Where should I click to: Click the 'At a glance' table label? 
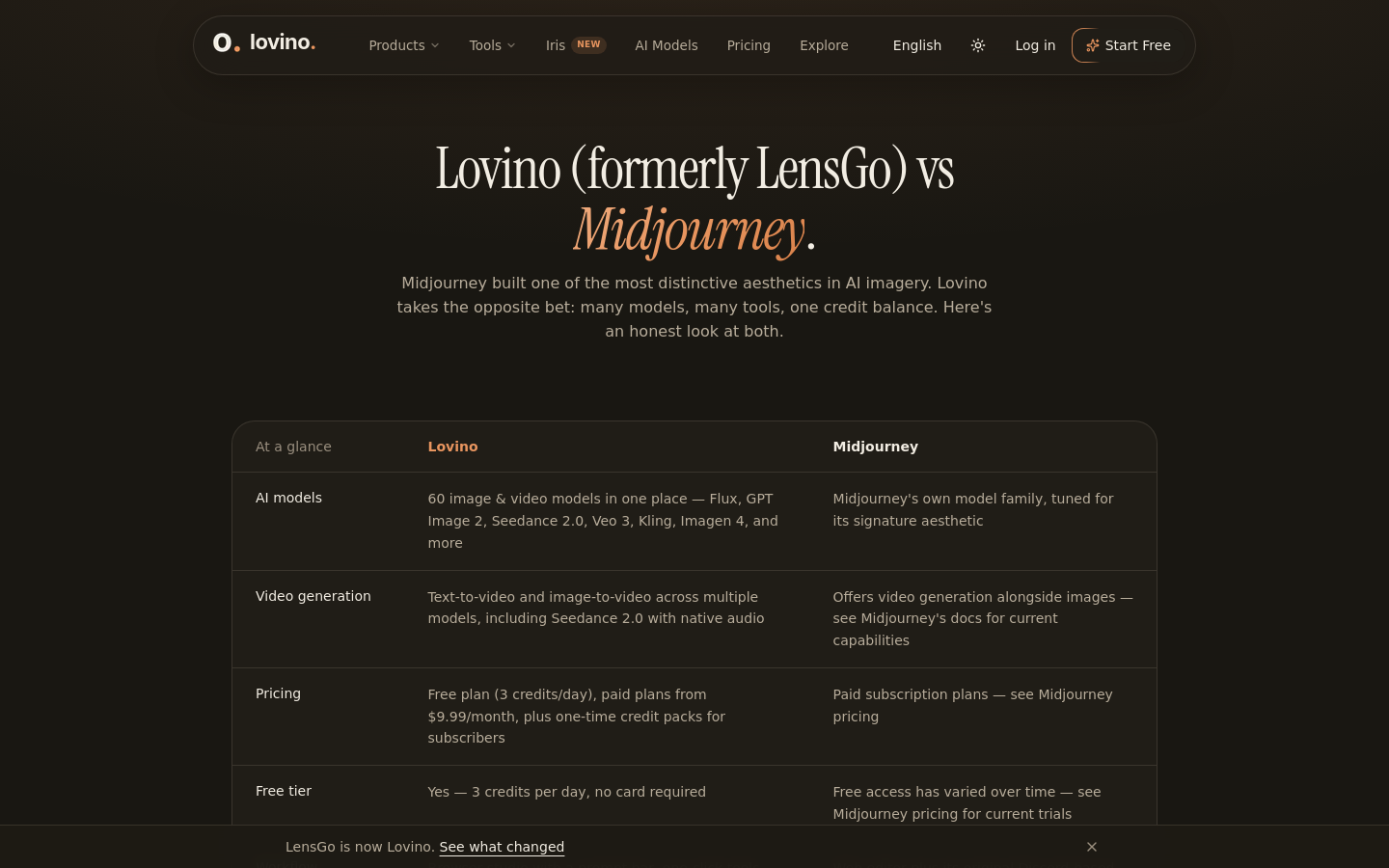click(x=293, y=447)
